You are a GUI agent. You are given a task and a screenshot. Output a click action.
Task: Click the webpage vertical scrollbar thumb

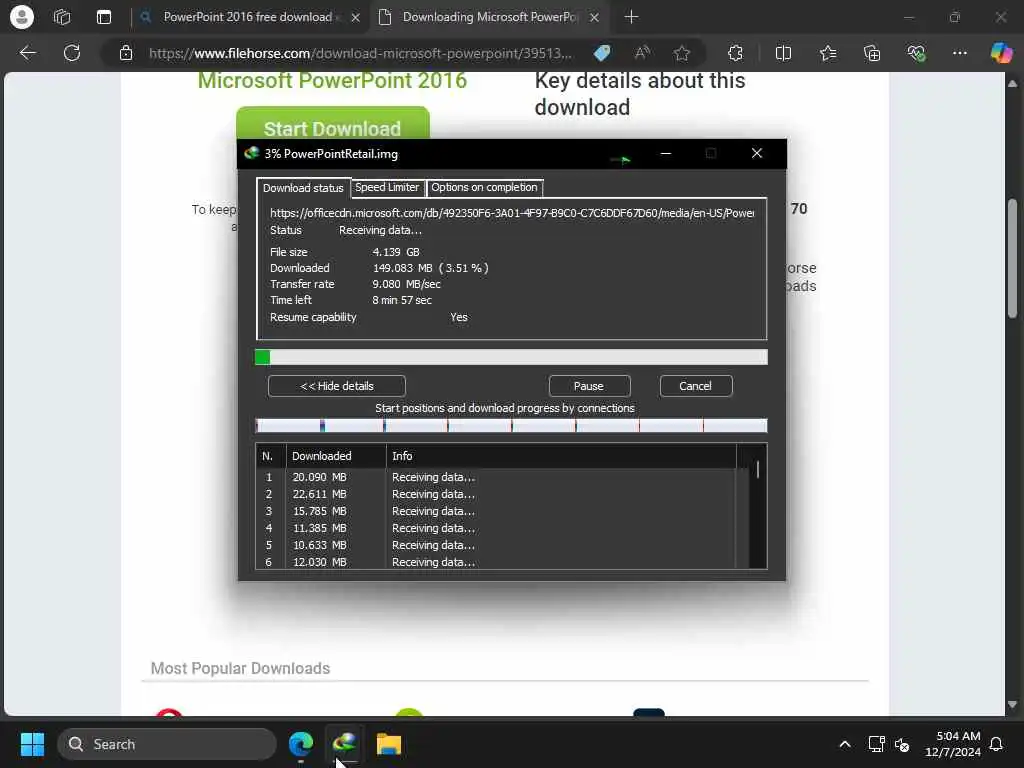[1012, 258]
